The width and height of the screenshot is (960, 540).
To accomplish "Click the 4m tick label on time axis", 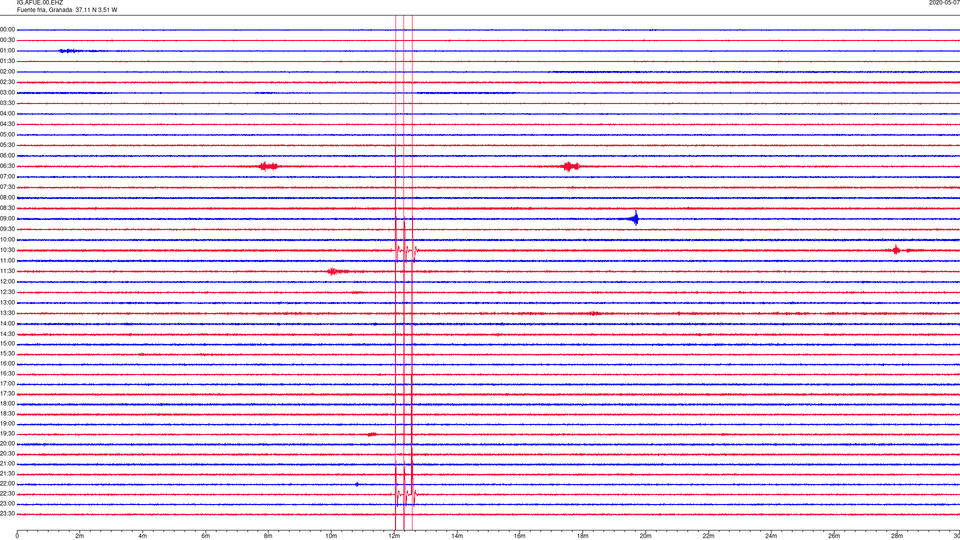I will pyautogui.click(x=143, y=536).
